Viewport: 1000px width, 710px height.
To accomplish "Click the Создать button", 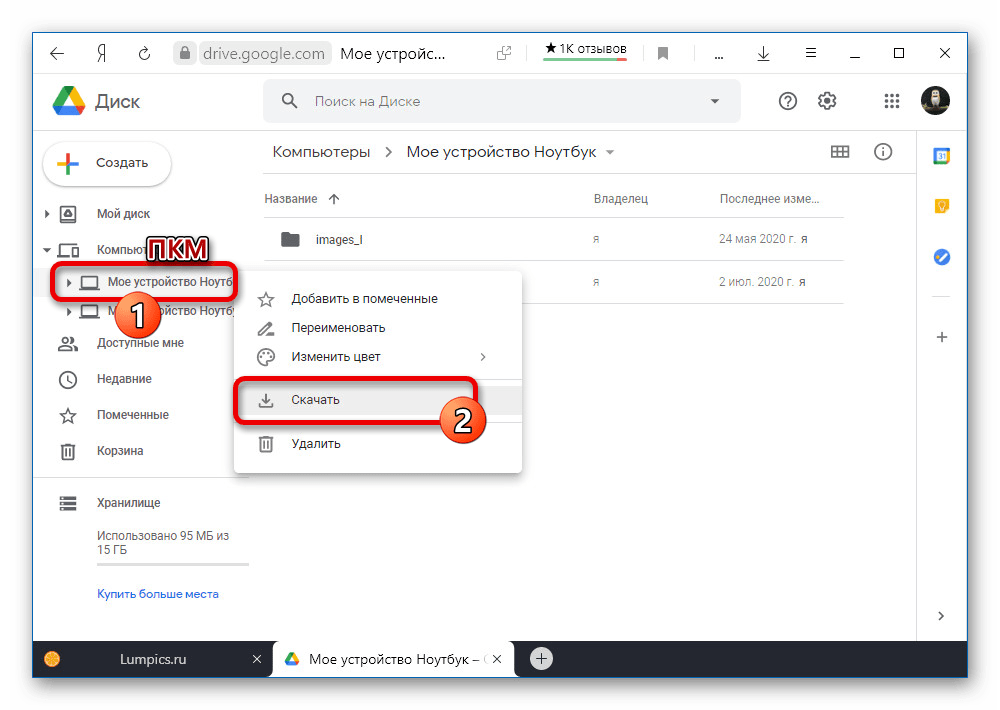I will pos(107,163).
